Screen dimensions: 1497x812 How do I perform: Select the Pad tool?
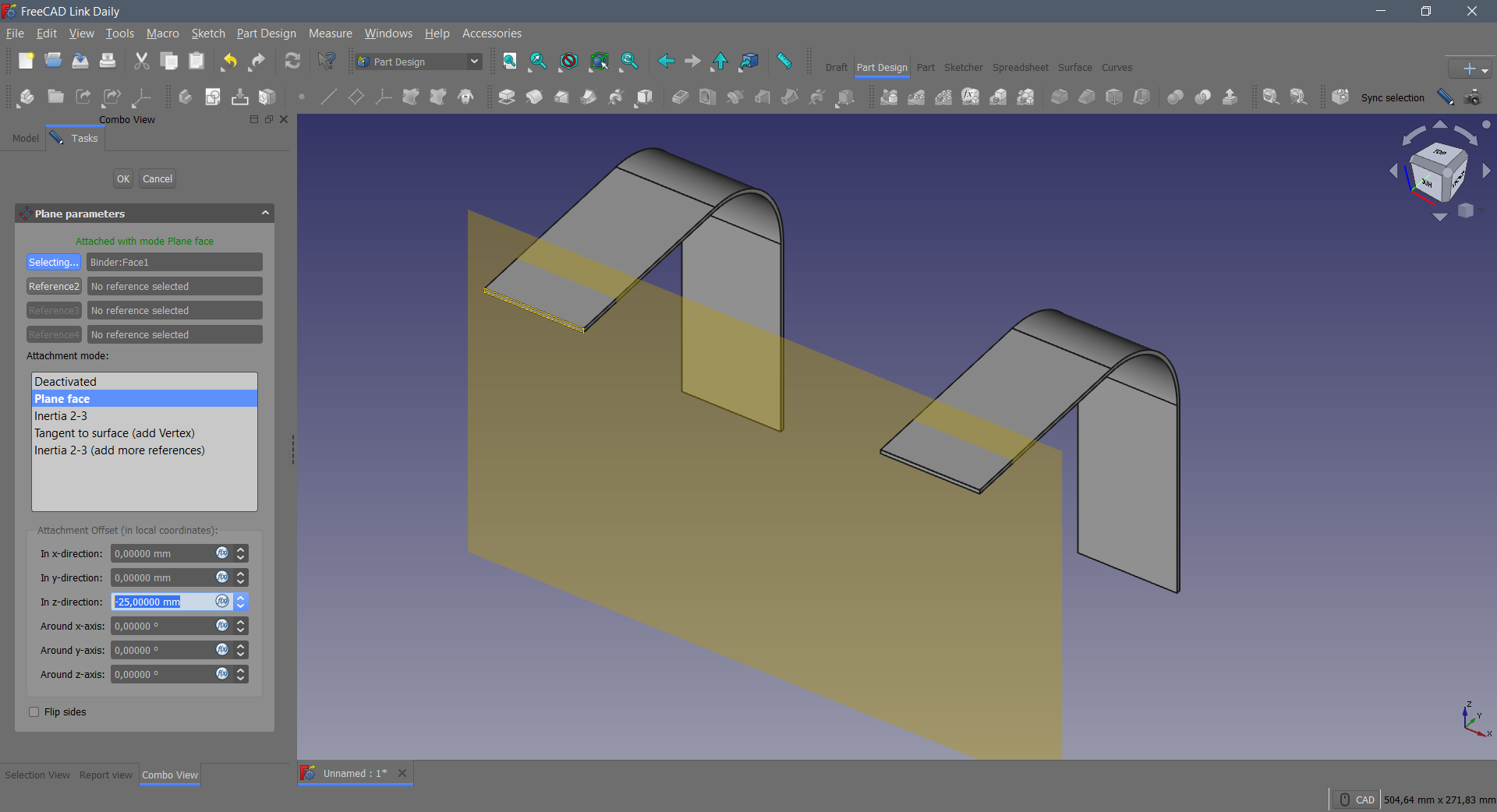[507, 97]
